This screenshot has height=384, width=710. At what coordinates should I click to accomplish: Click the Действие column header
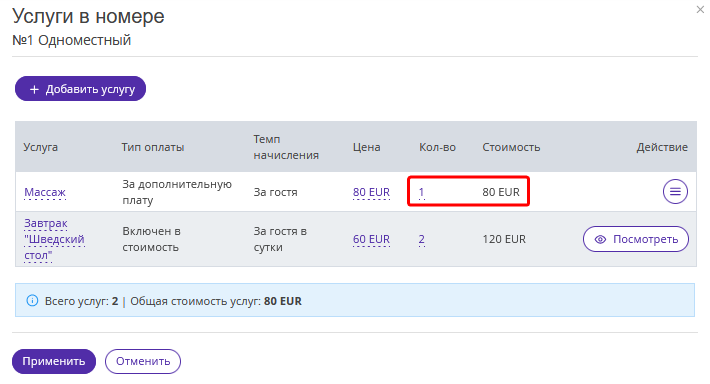[x=662, y=147]
